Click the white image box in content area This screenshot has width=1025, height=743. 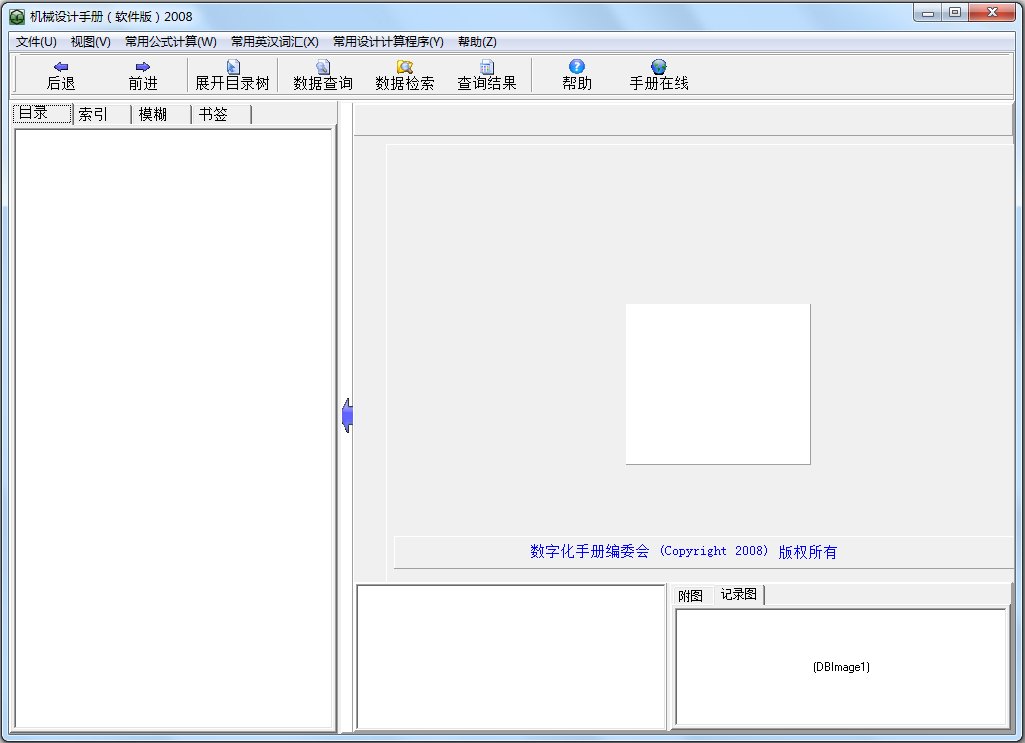[718, 384]
